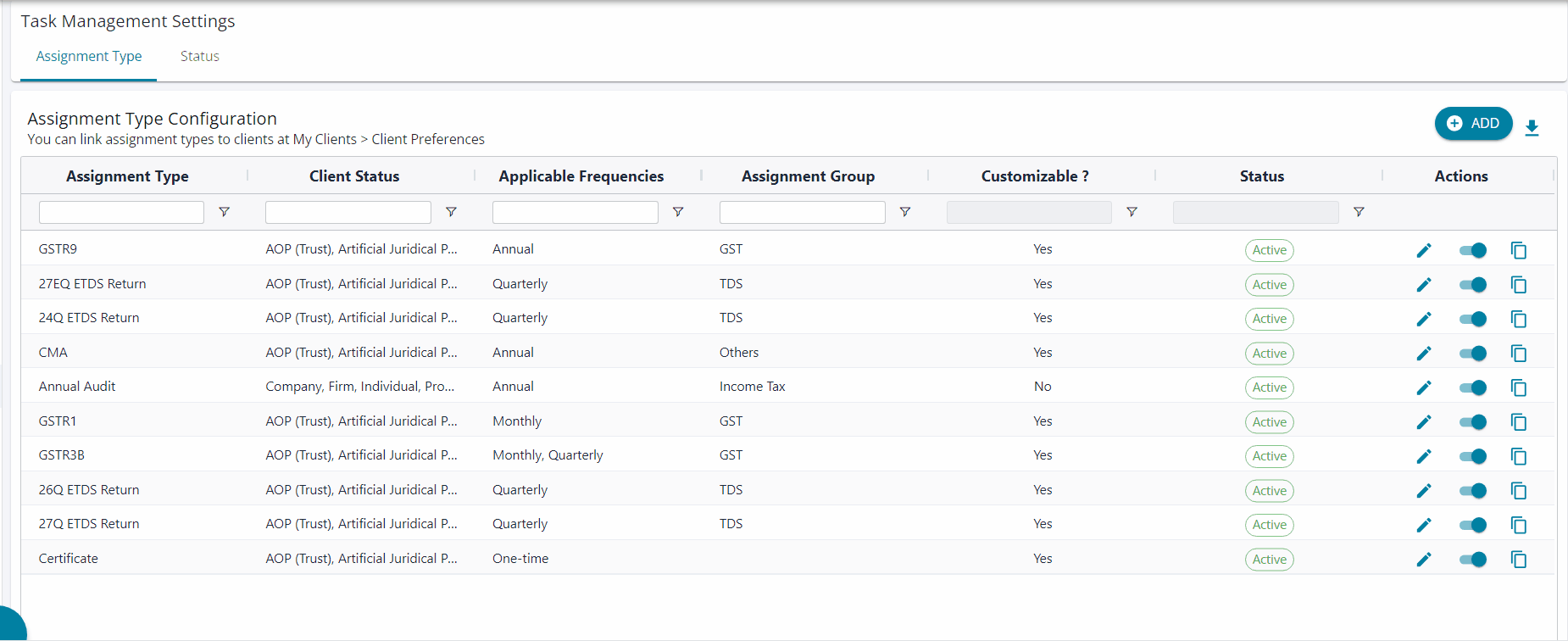Open the Client Status column filter menu
The width and height of the screenshot is (1568, 641).
coord(451,212)
